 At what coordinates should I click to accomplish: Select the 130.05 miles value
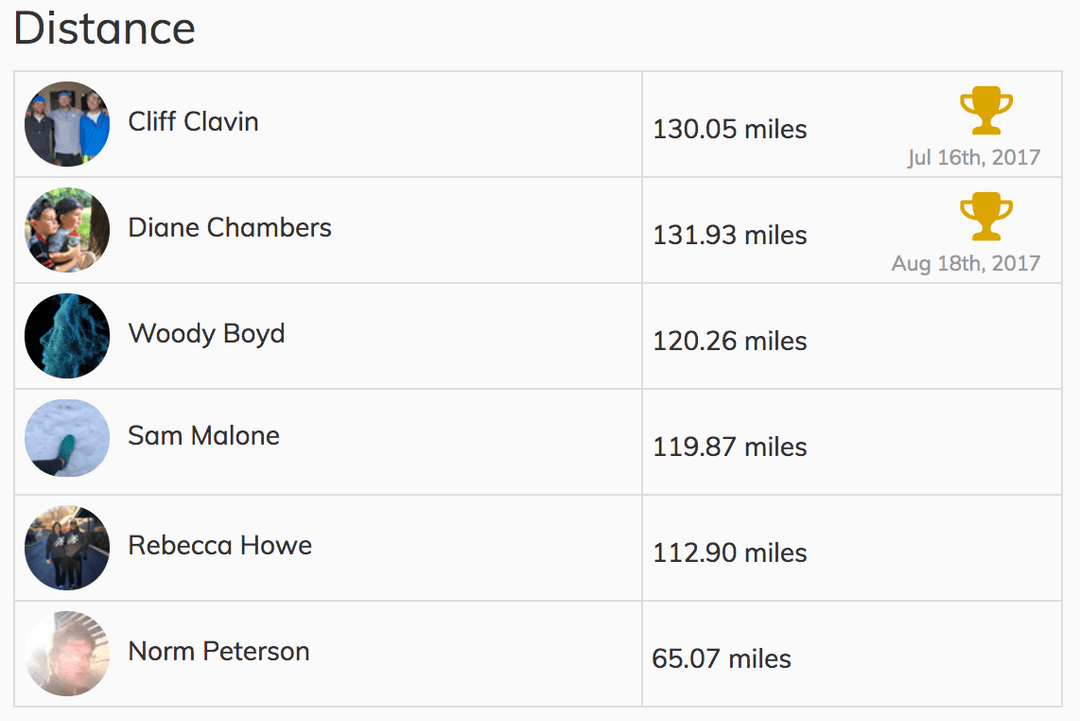729,129
